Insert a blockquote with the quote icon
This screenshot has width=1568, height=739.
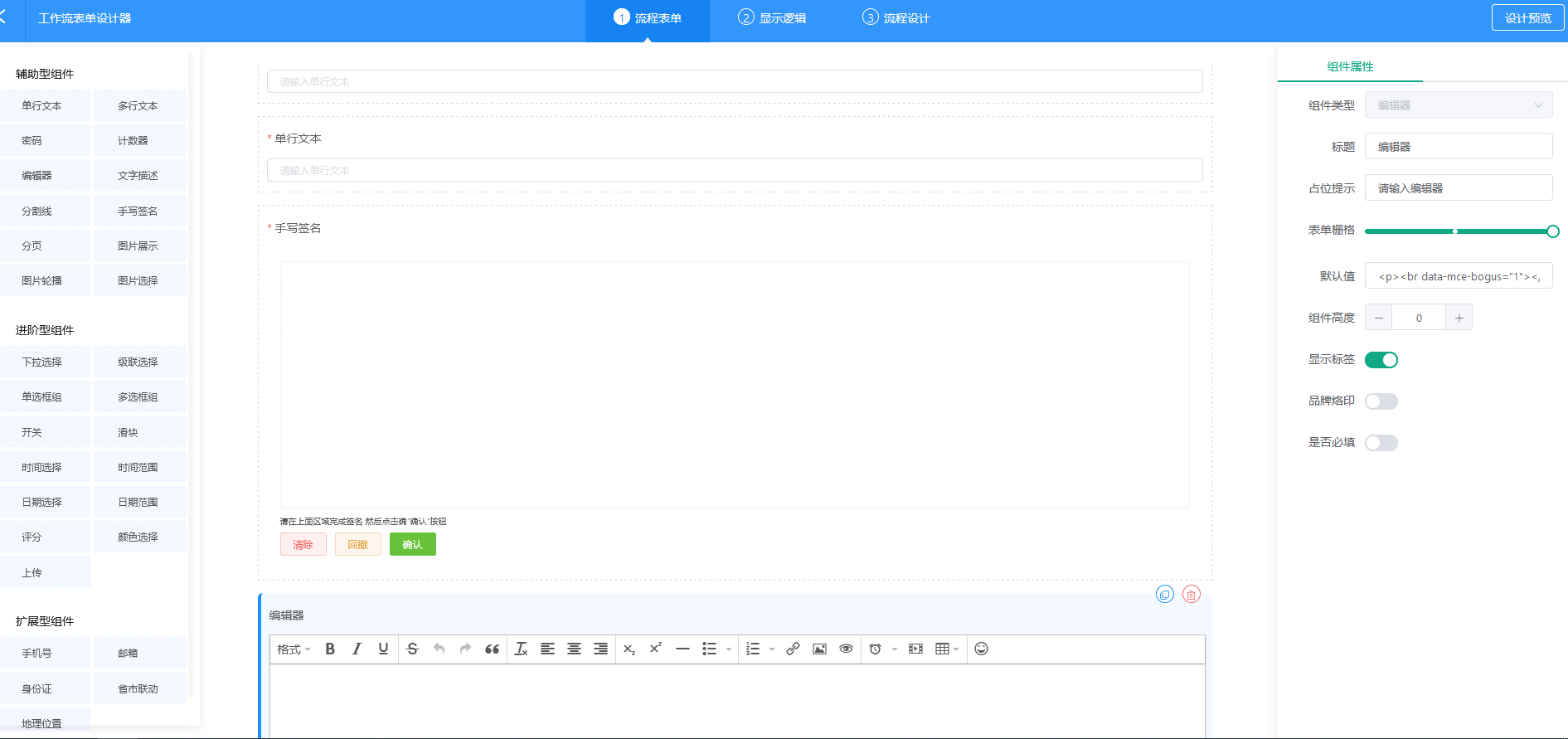click(x=492, y=649)
